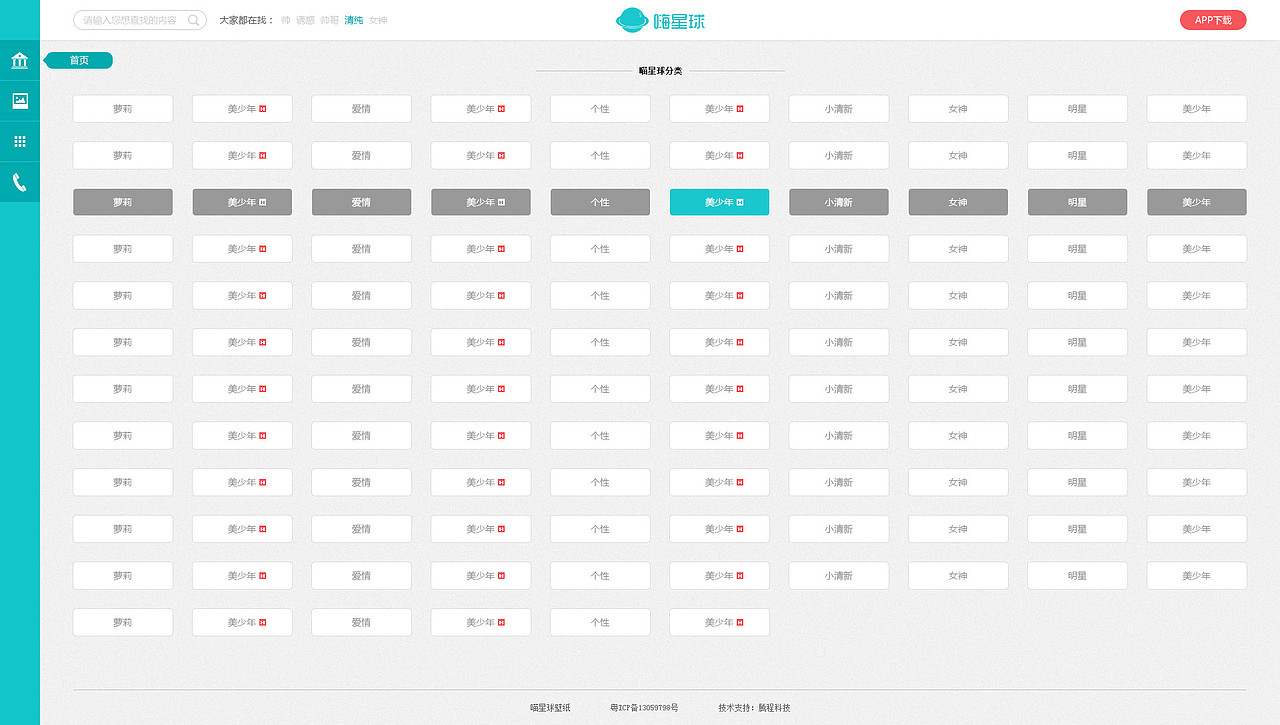Click trending search term 诱惑
1280x725 pixels.
[305, 20]
